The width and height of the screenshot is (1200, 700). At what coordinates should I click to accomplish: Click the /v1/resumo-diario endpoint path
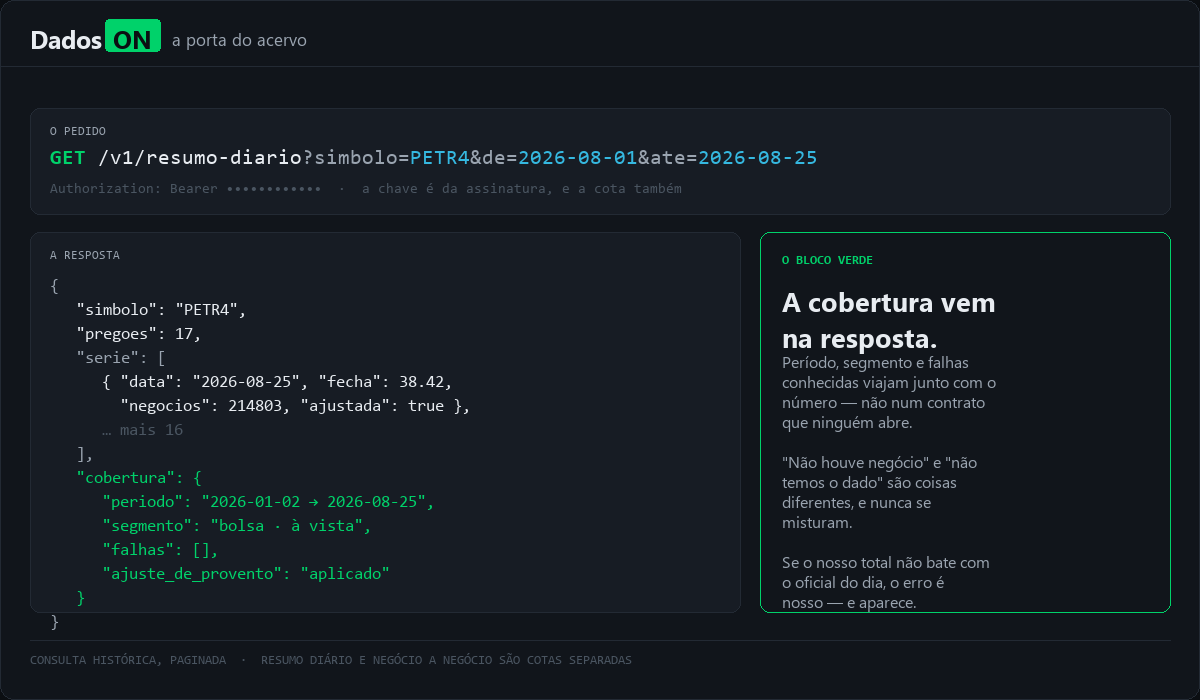point(200,158)
